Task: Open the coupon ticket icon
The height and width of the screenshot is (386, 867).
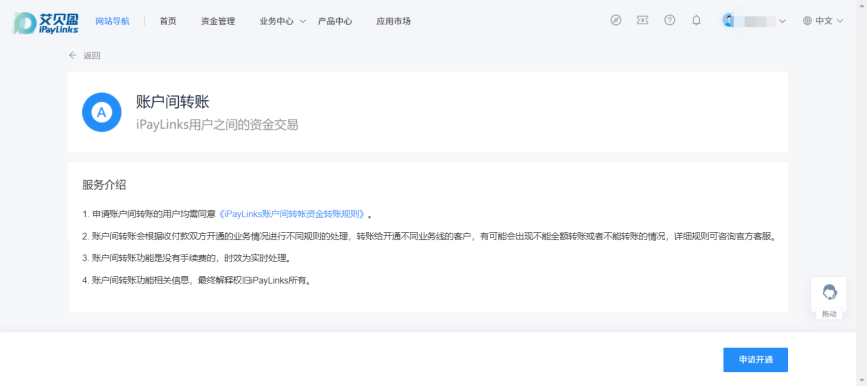Action: pyautogui.click(x=642, y=20)
